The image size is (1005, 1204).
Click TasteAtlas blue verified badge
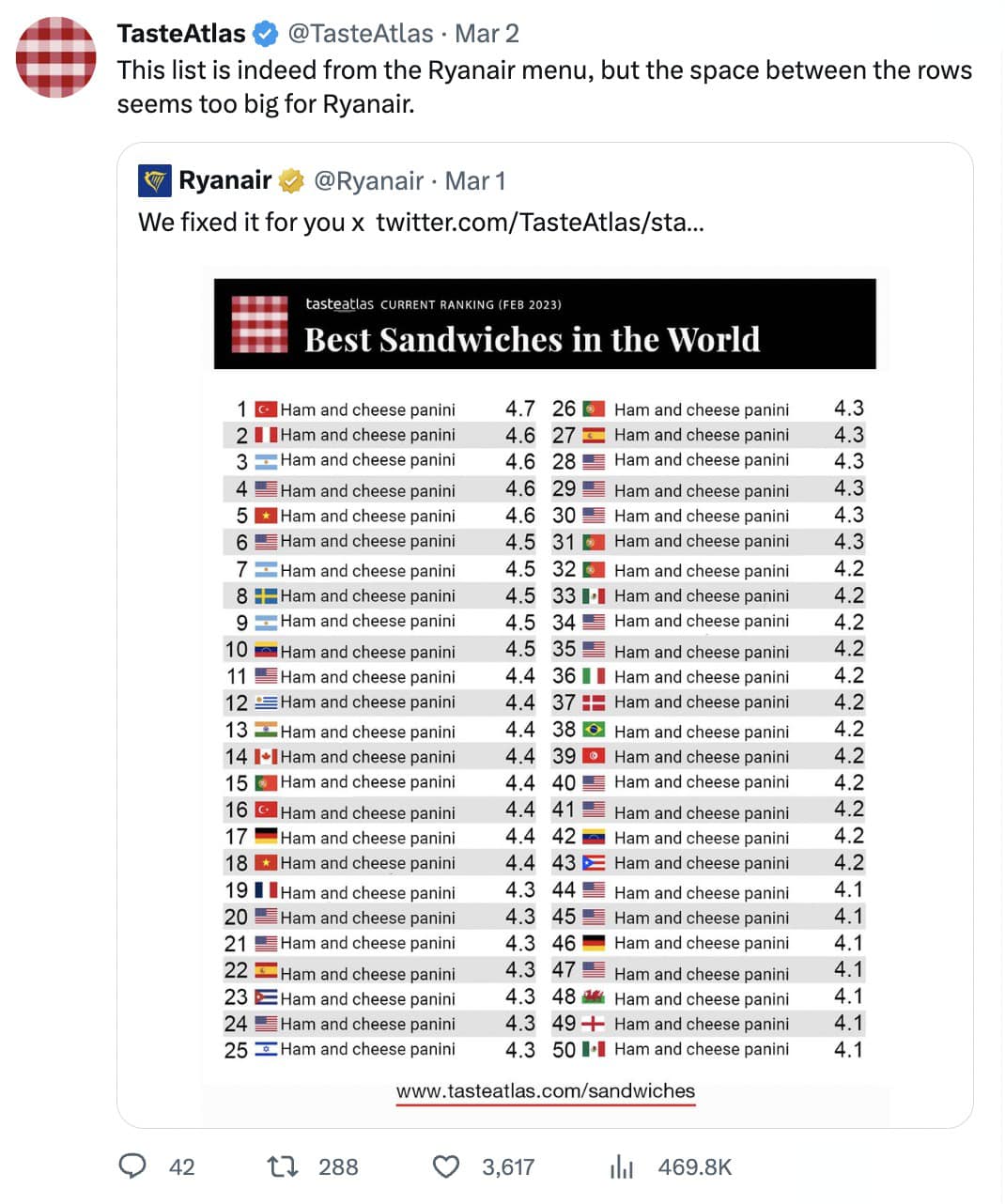click(267, 34)
